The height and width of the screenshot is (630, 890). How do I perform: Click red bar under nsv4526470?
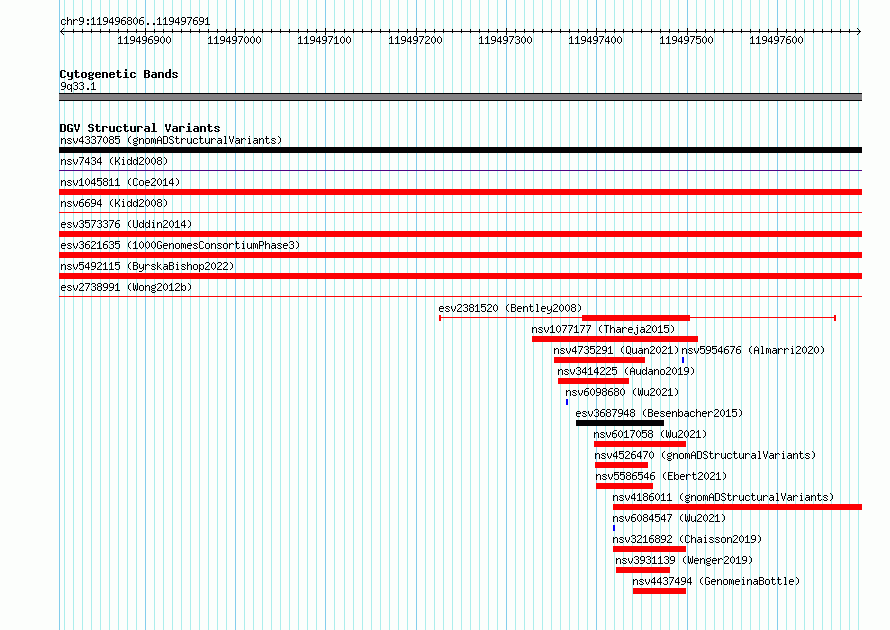622,465
